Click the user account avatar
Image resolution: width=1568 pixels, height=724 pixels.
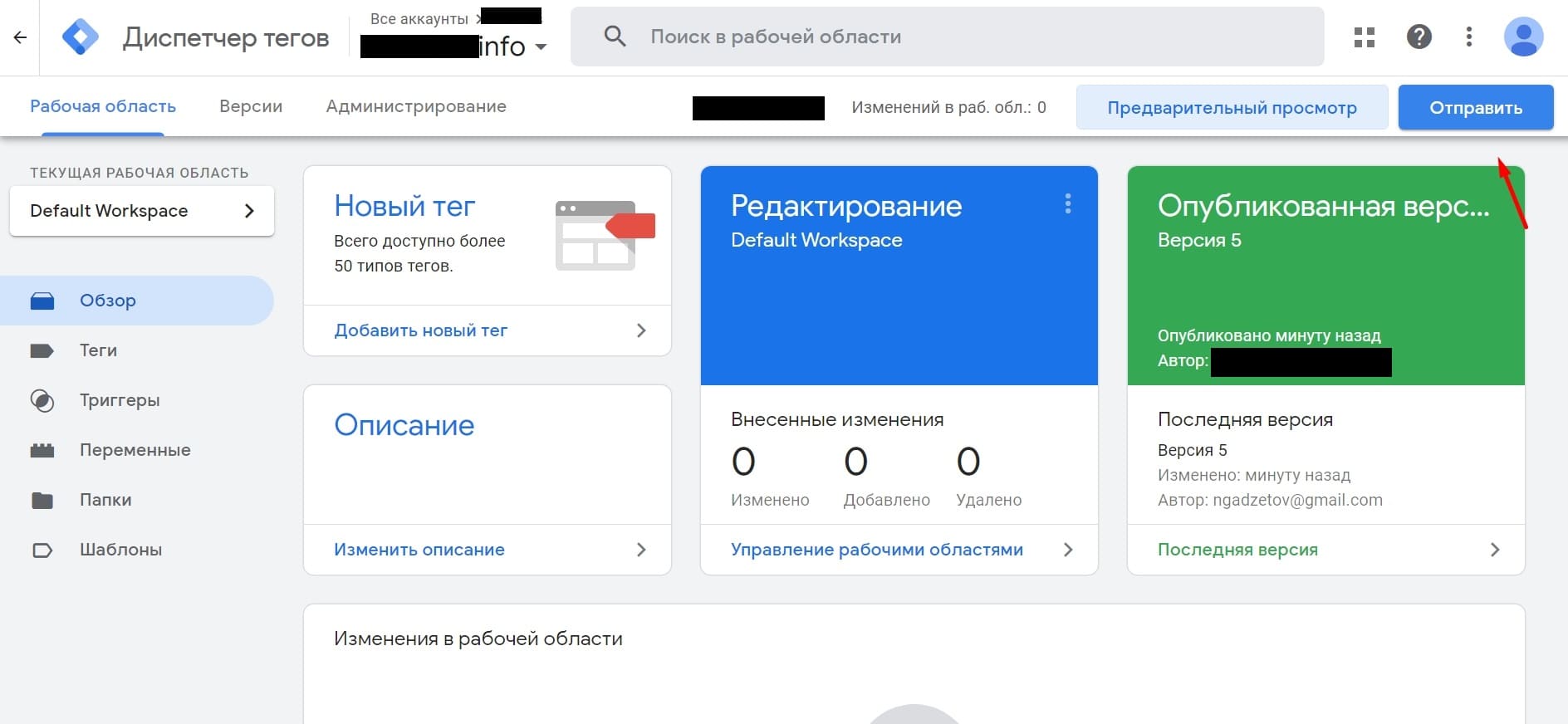(1524, 37)
